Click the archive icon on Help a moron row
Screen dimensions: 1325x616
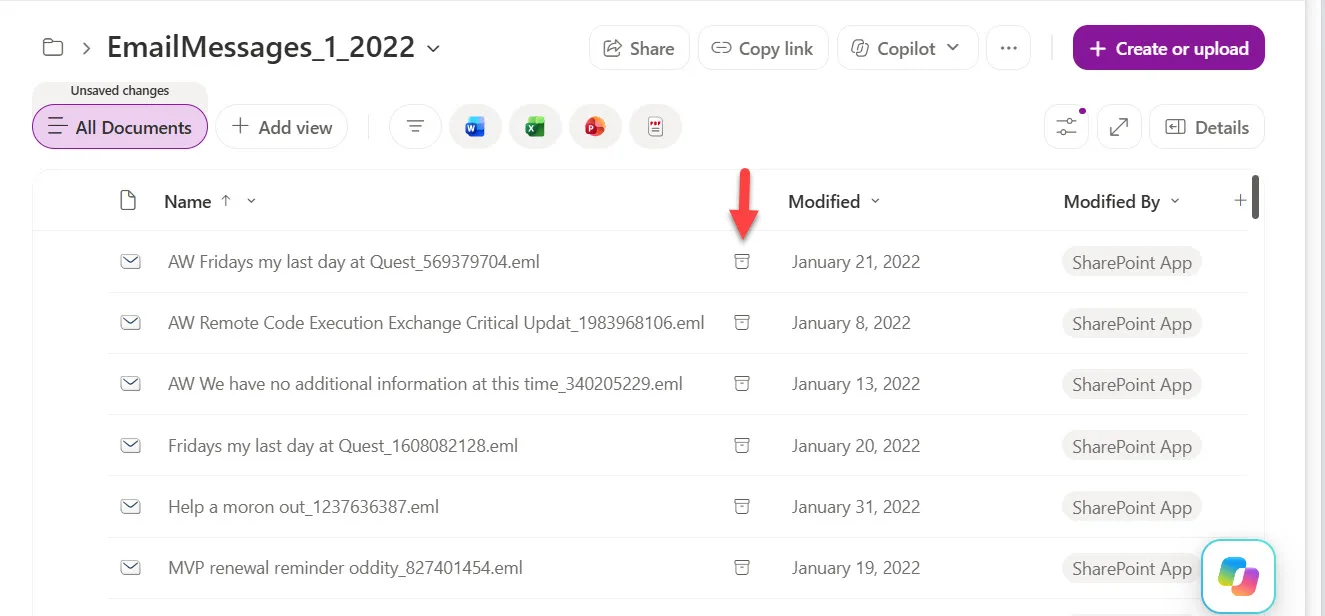point(742,507)
